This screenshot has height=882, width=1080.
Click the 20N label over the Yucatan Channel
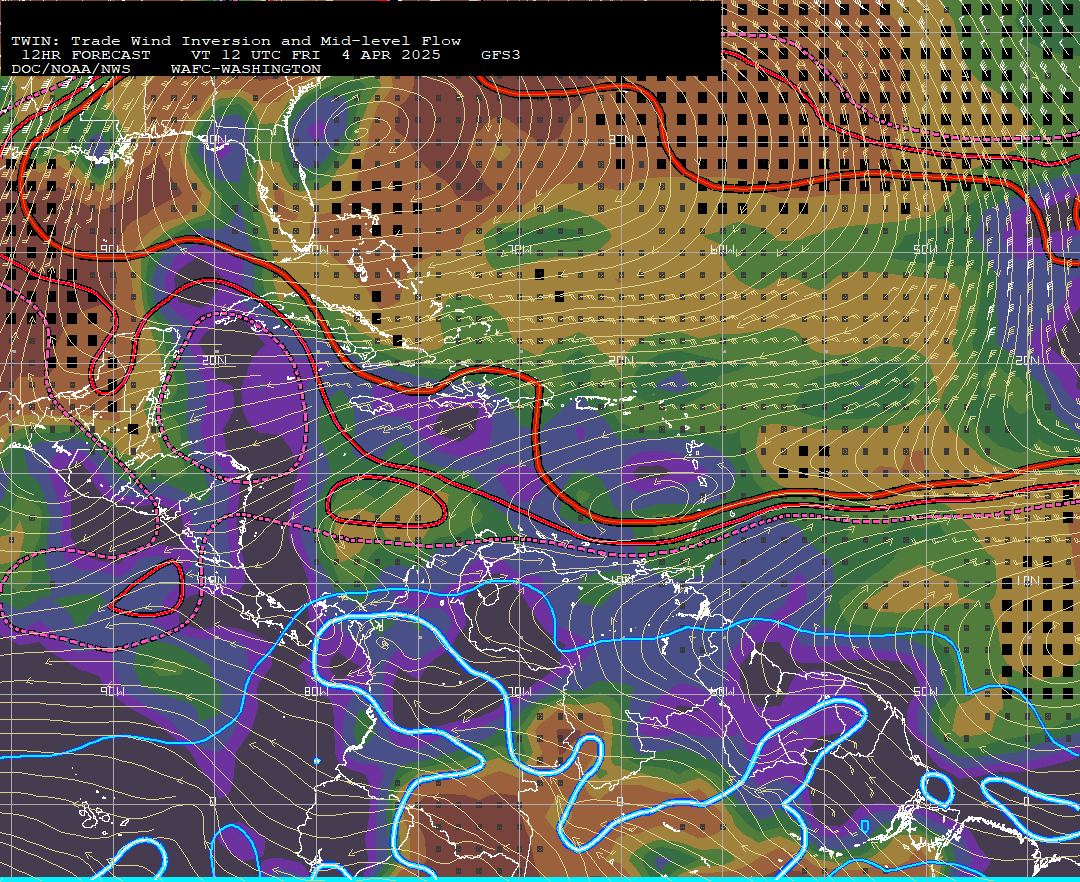pos(214,360)
